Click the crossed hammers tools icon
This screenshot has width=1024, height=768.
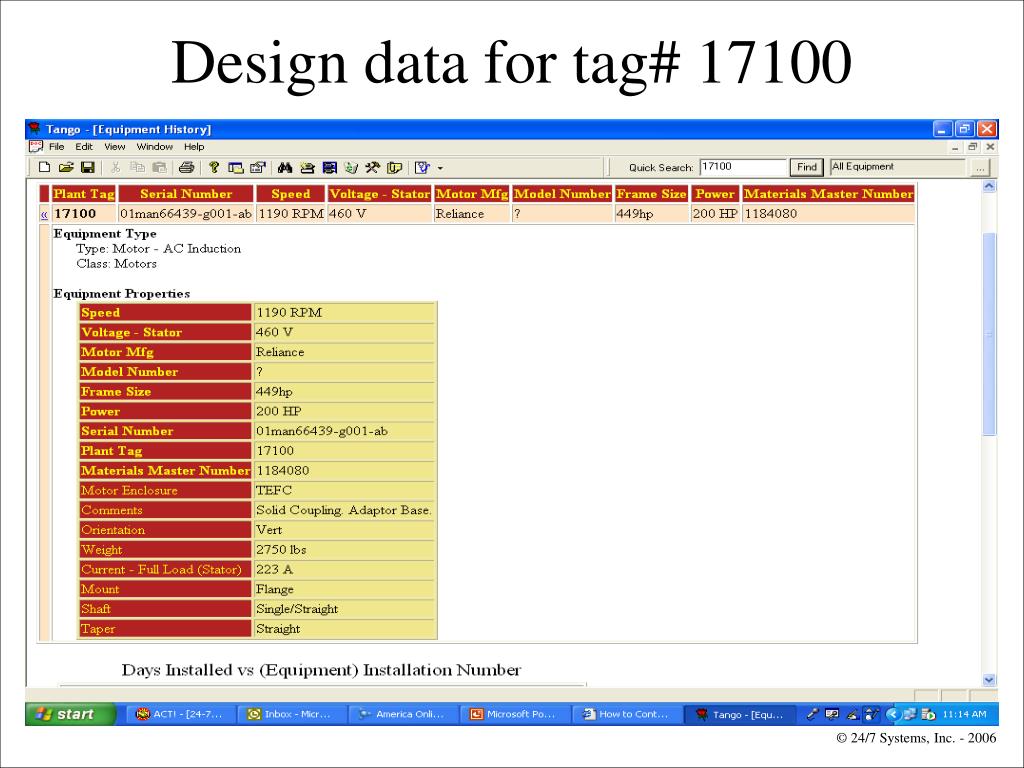[x=372, y=167]
